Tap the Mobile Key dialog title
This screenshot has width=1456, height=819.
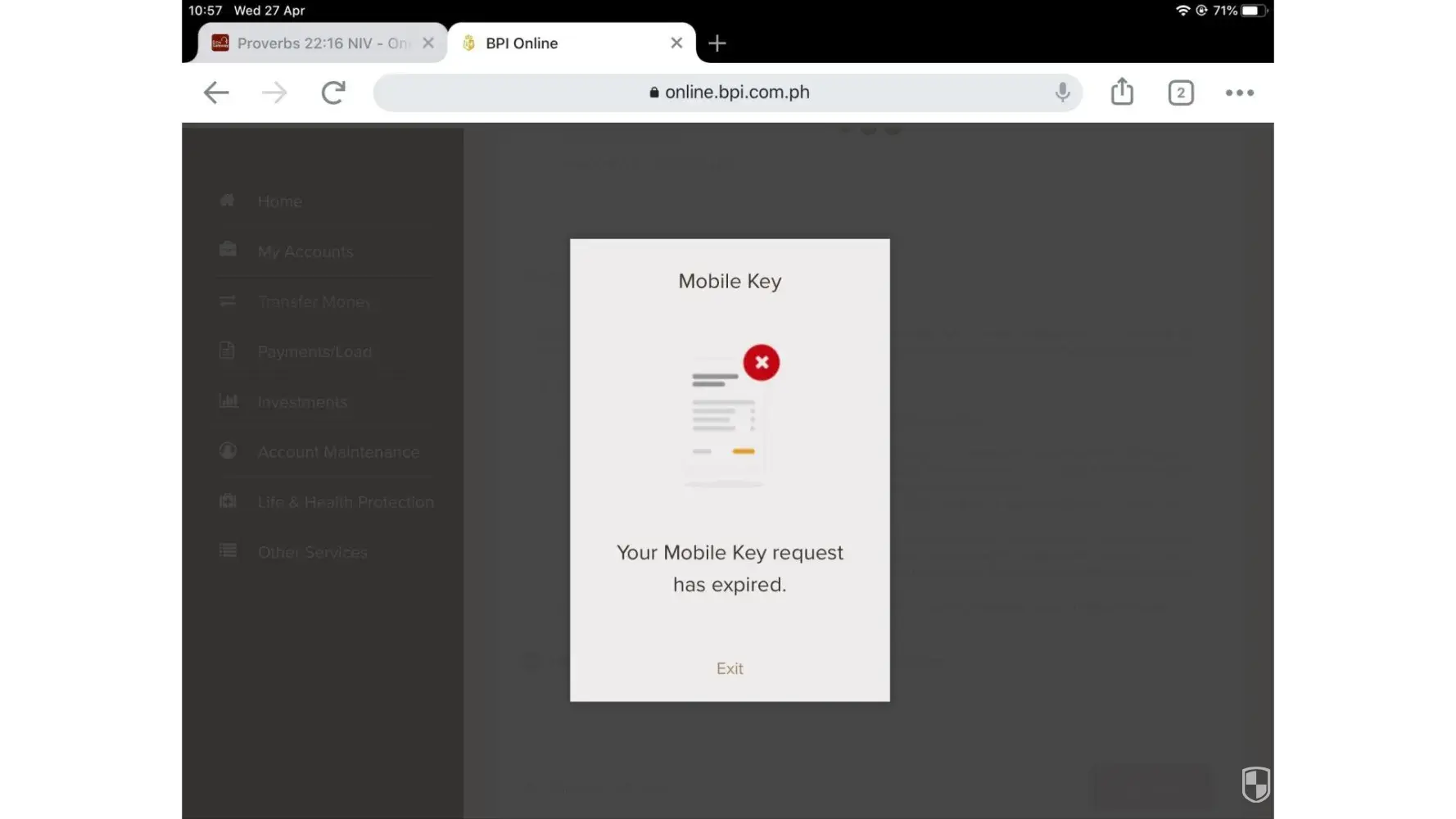(730, 281)
